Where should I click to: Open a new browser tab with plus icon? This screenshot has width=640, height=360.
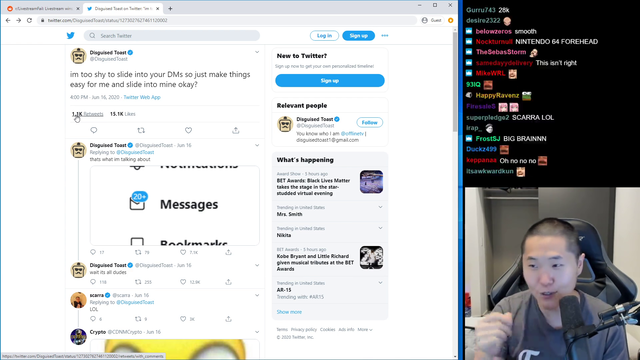click(170, 9)
